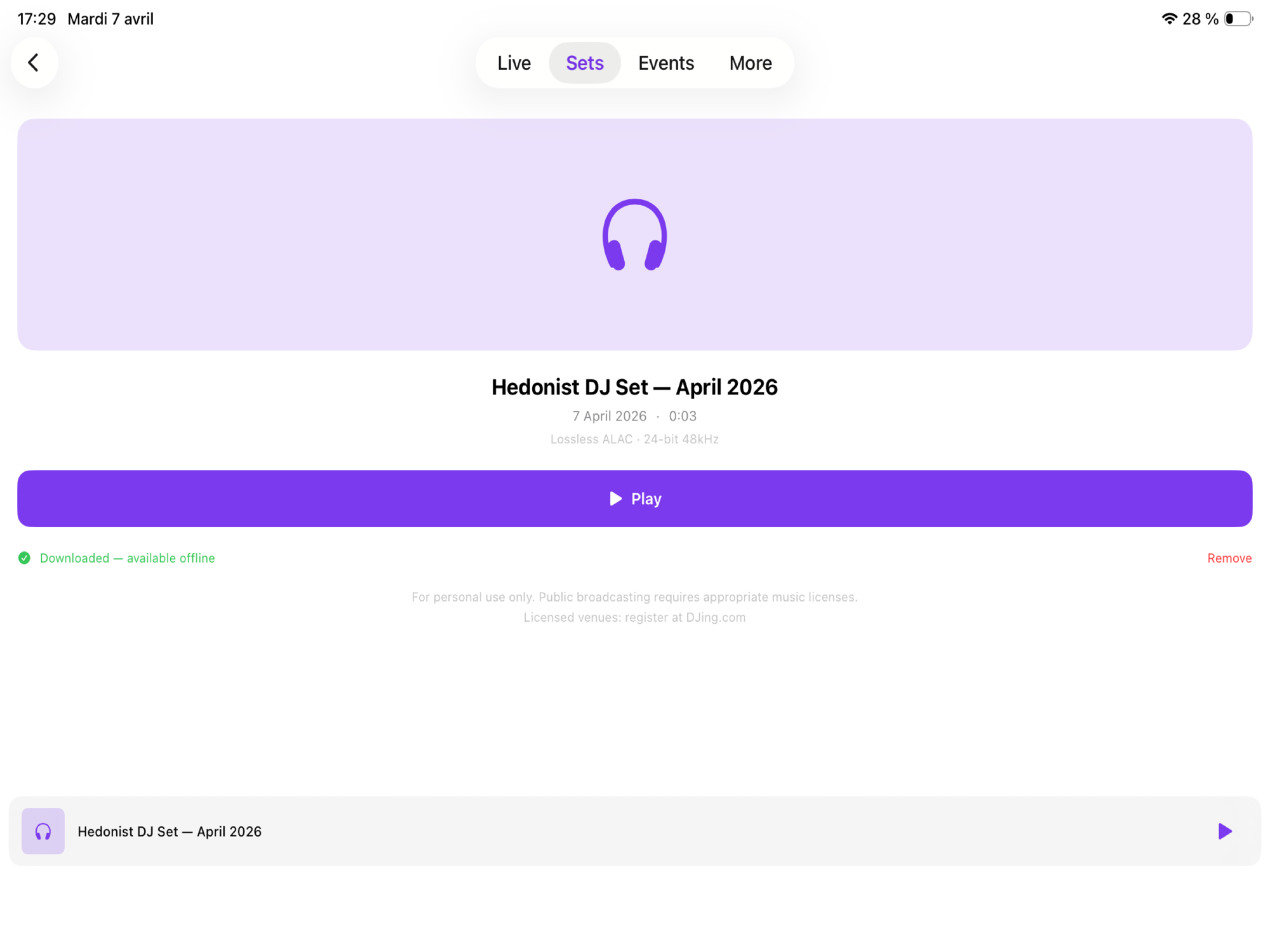The height and width of the screenshot is (952, 1270).
Task: Open the mini player bar title
Action: click(x=170, y=831)
